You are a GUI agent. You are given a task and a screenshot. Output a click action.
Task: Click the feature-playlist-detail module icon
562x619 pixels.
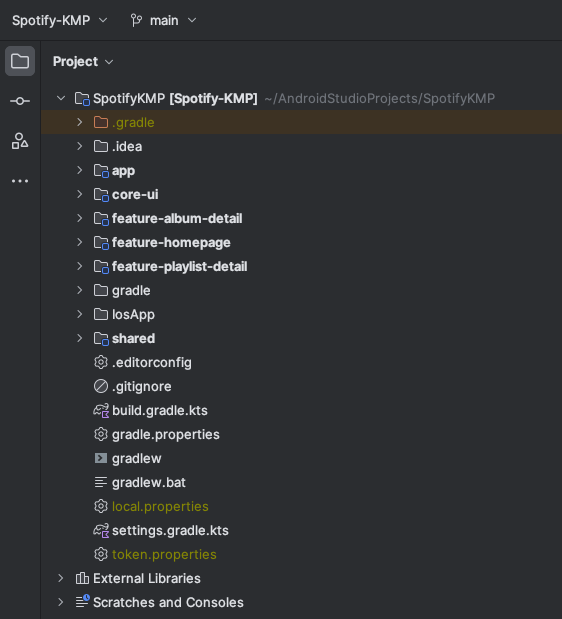[101, 267]
